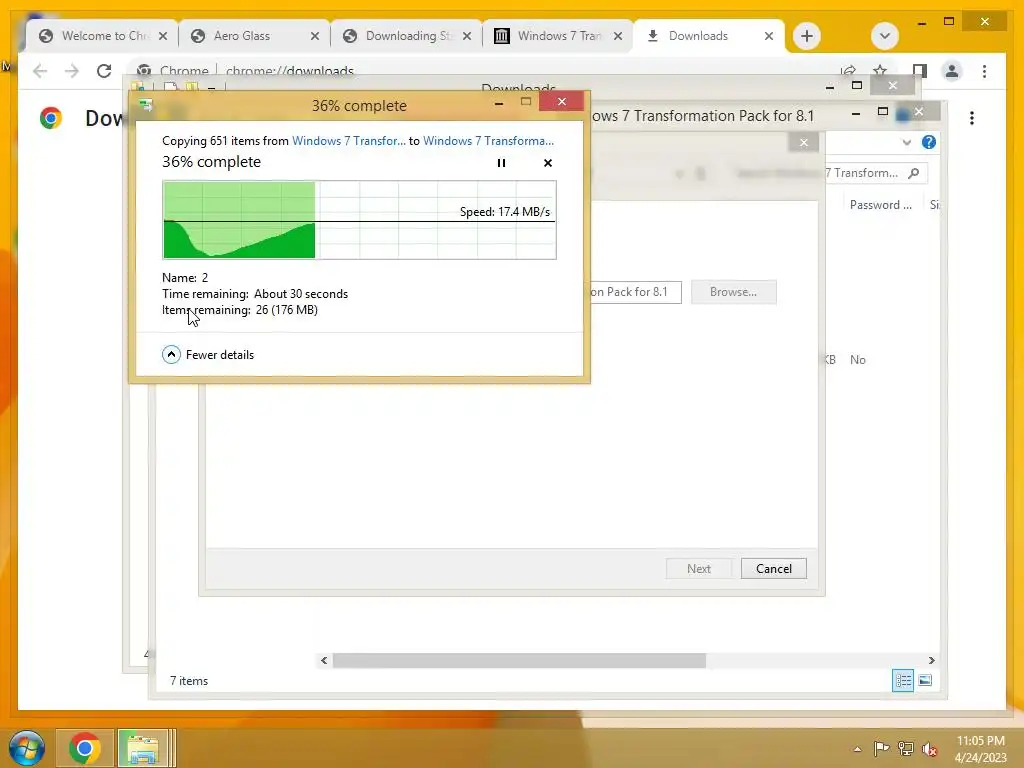Click the Explorer horizontal scrollbar thumb

point(519,660)
